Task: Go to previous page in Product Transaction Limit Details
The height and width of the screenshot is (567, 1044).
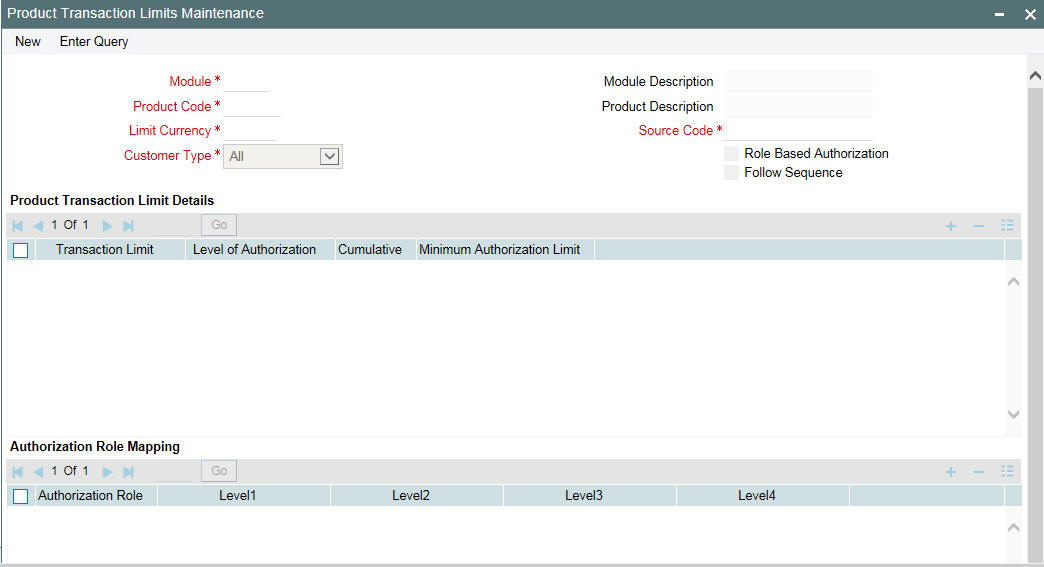Action: pos(38,226)
